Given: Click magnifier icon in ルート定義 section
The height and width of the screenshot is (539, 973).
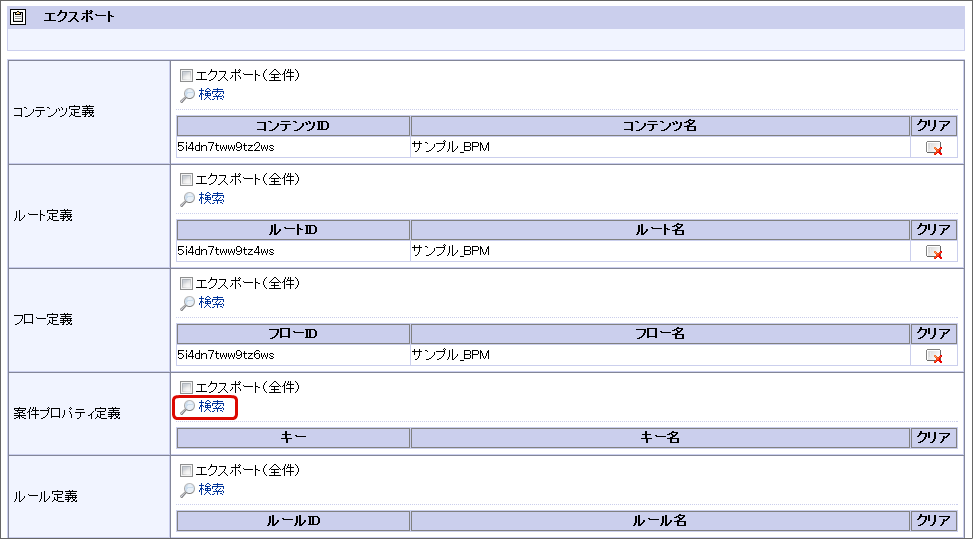Looking at the screenshot, I should (x=187, y=199).
